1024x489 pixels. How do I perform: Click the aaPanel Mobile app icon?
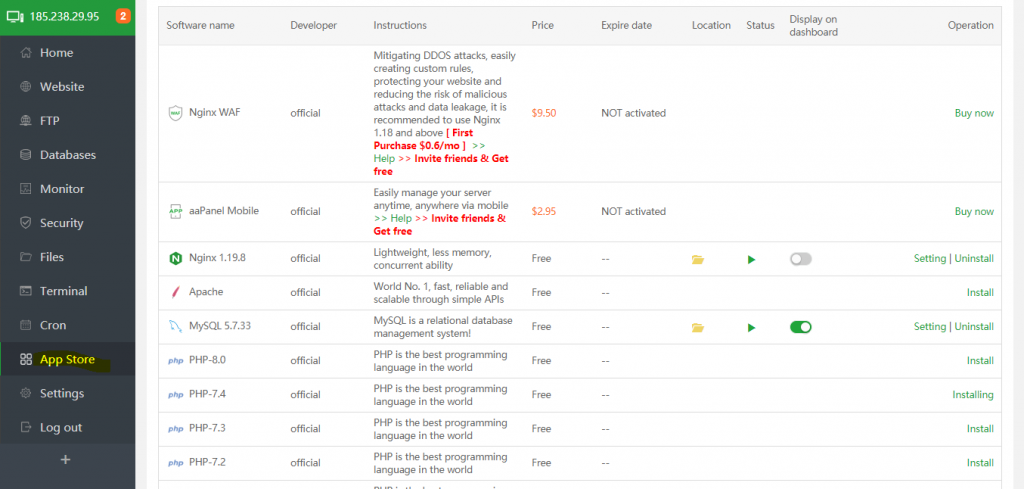(175, 211)
